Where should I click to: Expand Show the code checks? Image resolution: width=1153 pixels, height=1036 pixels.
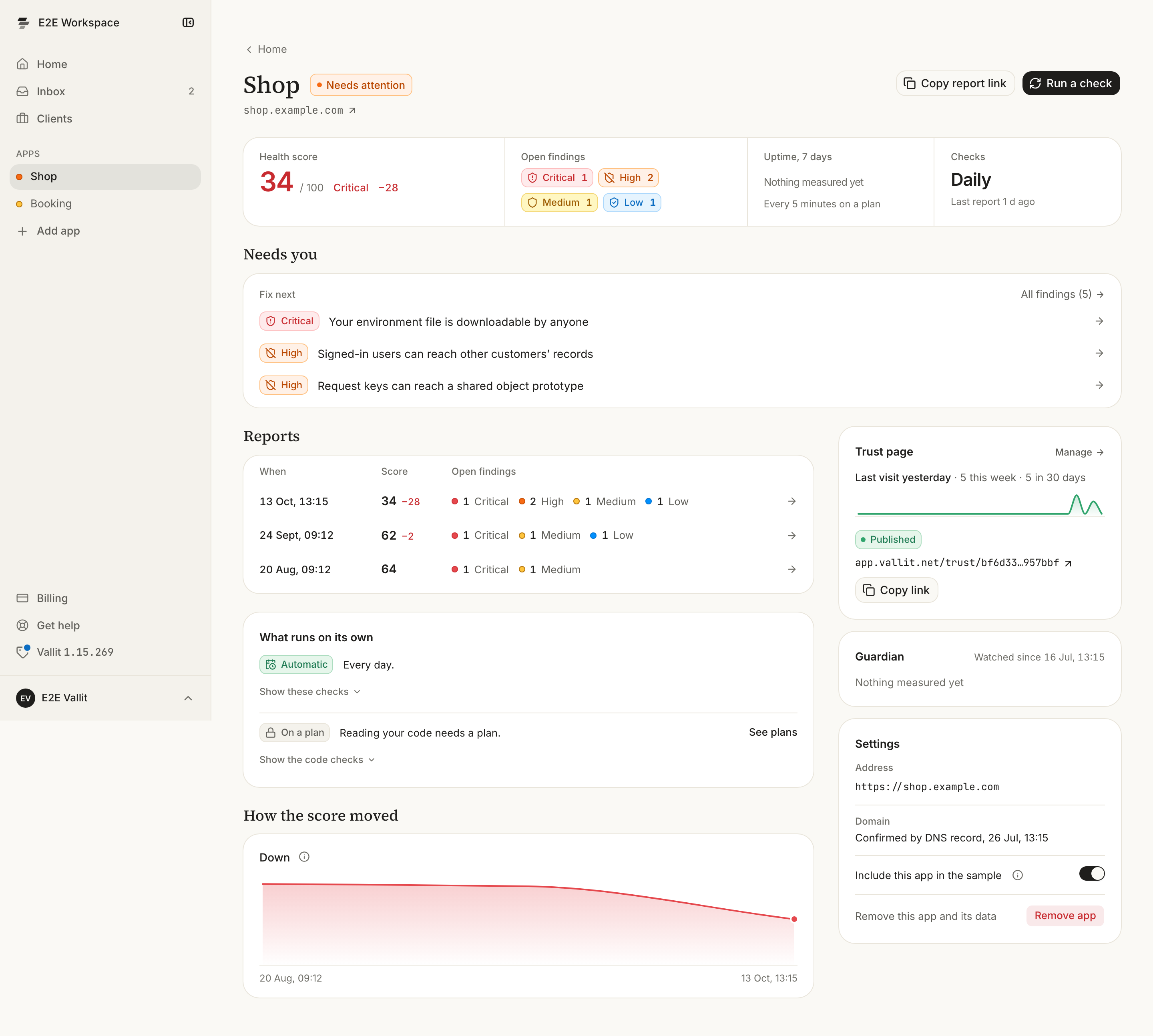coord(317,760)
